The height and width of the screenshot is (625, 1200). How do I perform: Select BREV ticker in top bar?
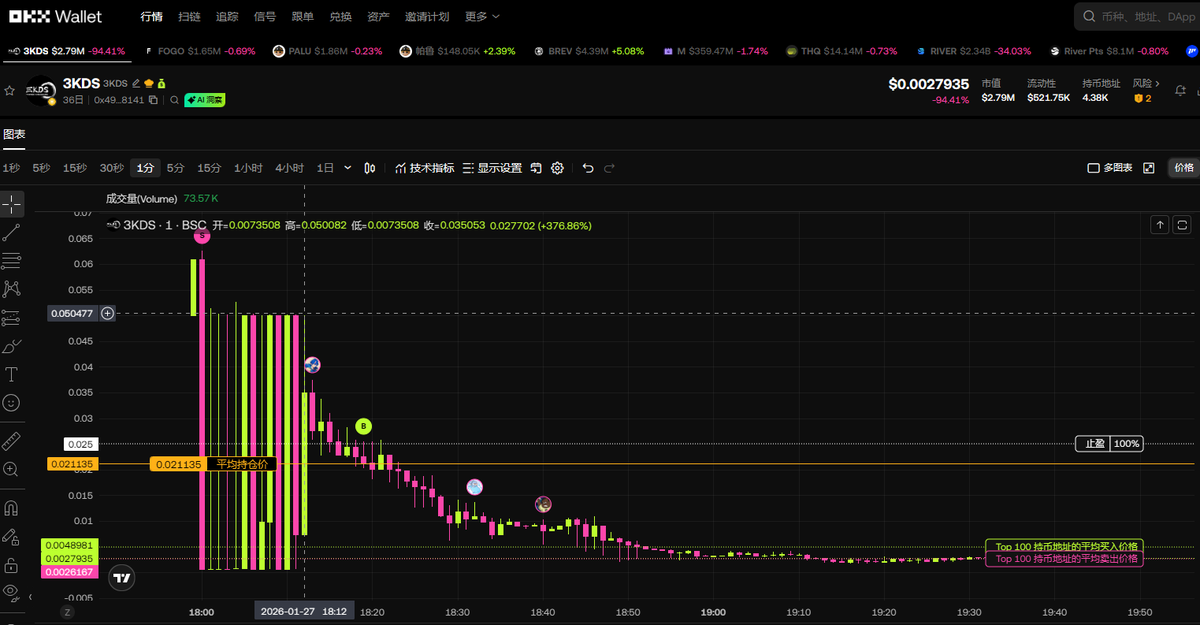[x=590, y=50]
